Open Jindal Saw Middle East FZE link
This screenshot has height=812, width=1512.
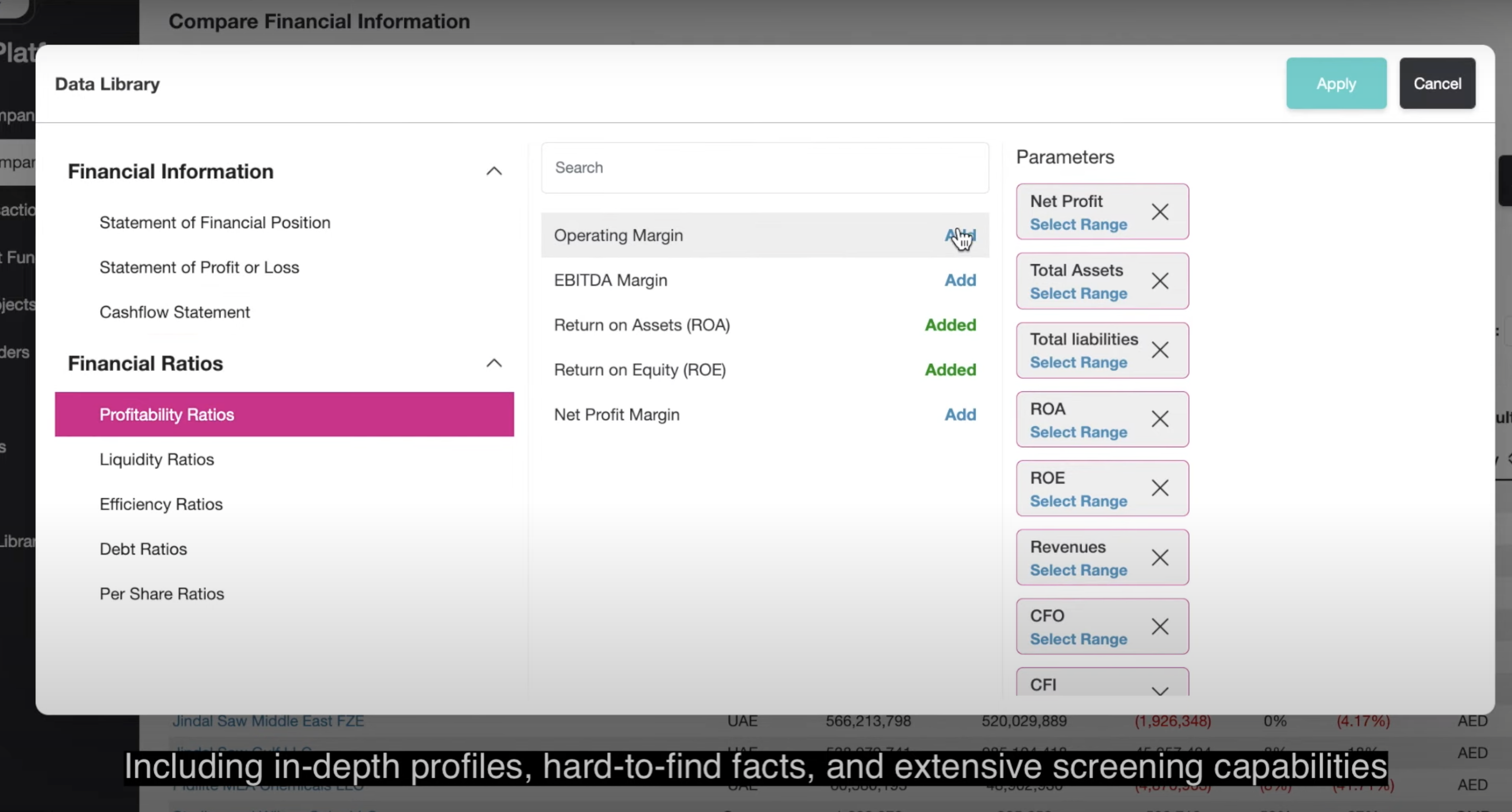point(268,721)
